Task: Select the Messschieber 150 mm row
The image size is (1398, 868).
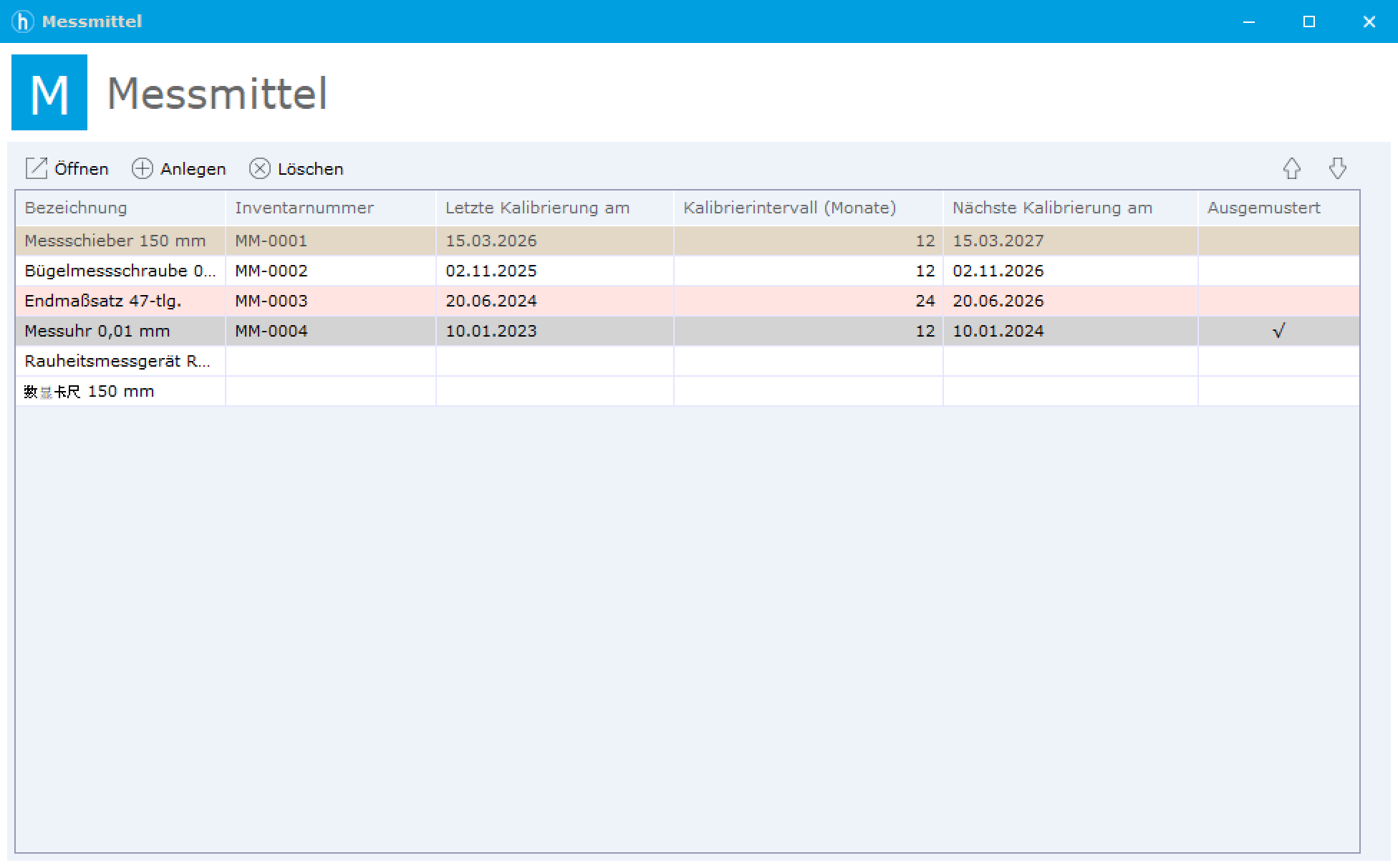Action: [688, 241]
